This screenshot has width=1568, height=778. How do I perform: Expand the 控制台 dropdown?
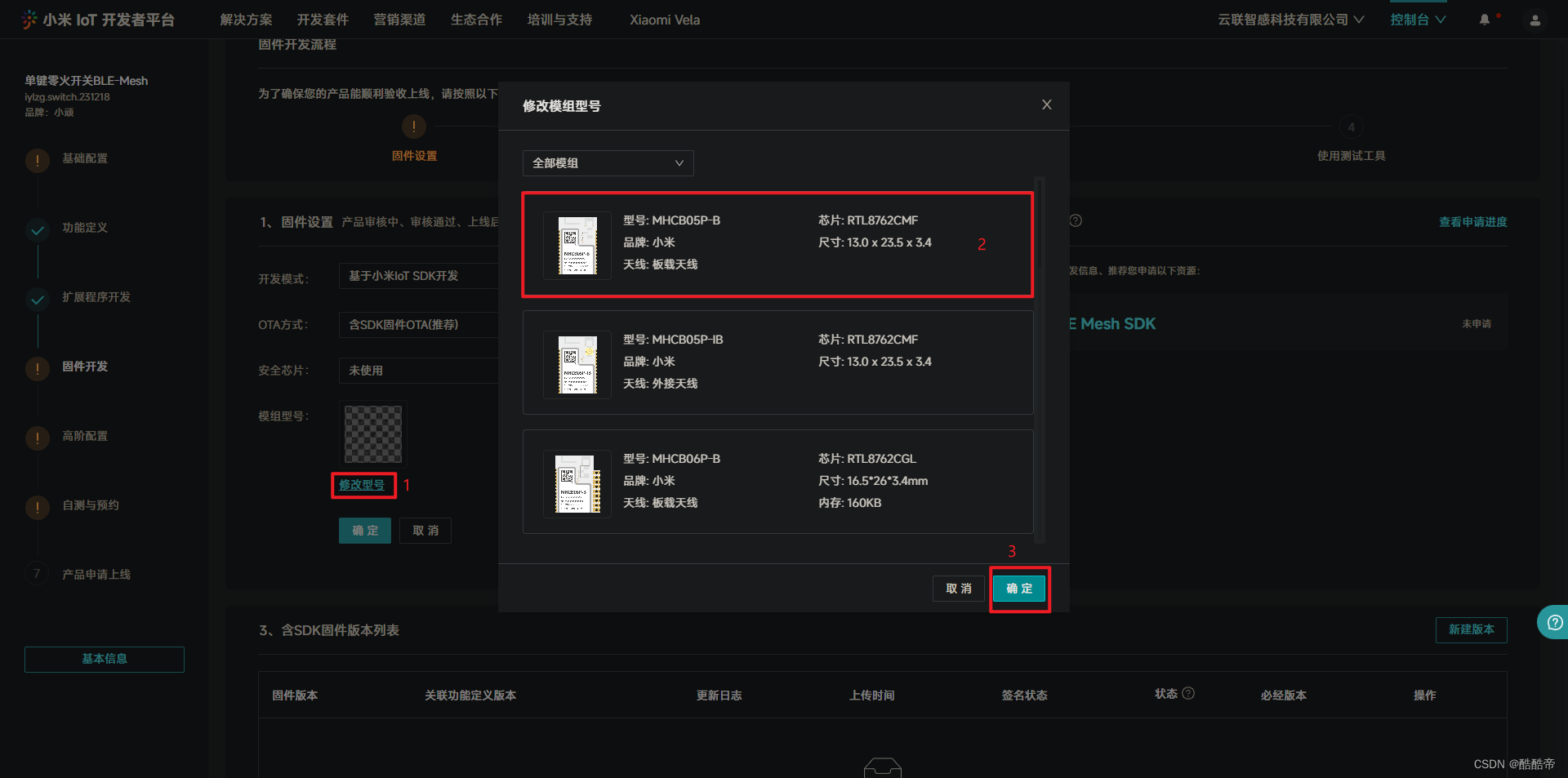tap(1419, 20)
